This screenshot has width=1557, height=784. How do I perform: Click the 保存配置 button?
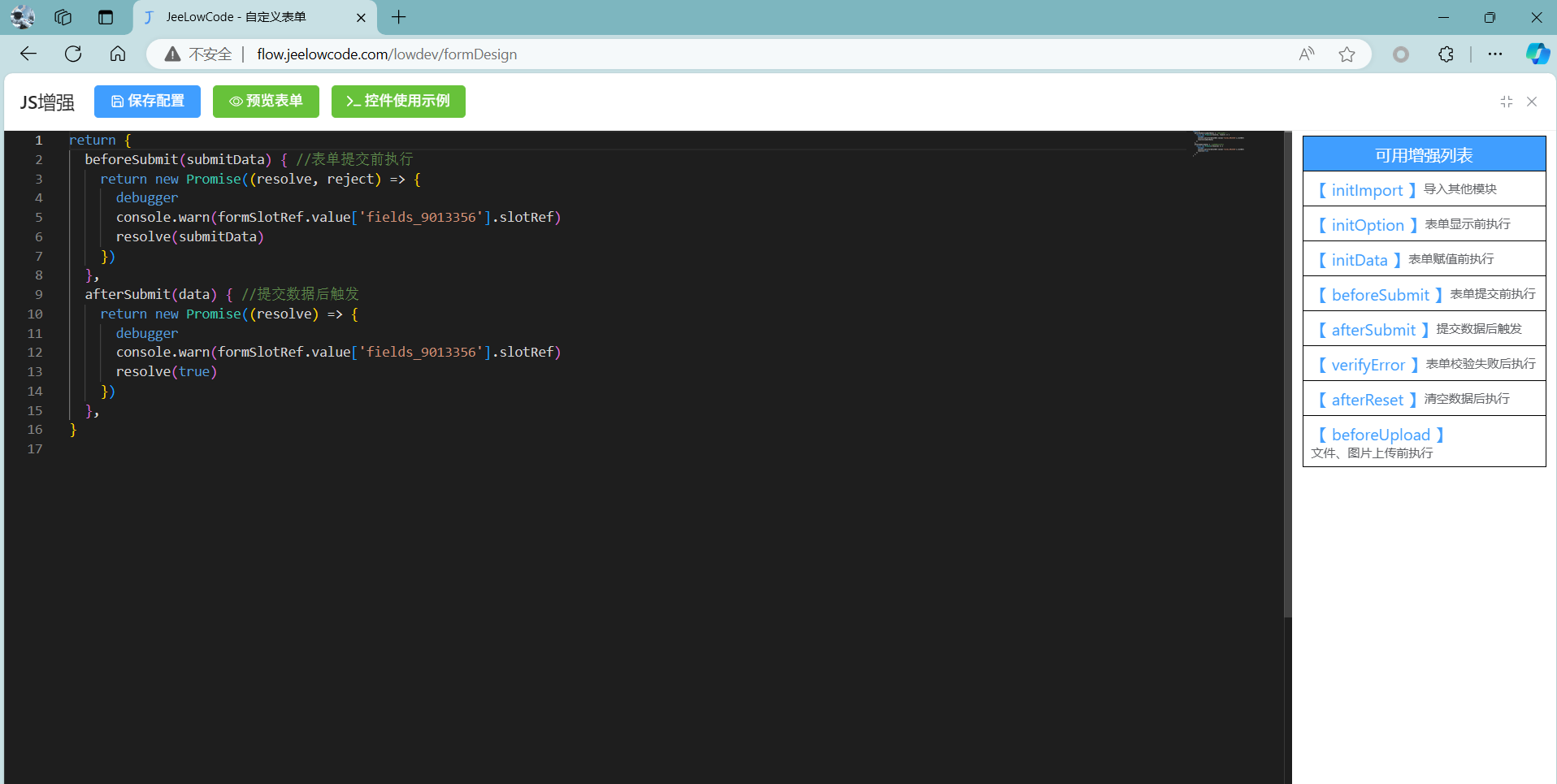coord(147,102)
